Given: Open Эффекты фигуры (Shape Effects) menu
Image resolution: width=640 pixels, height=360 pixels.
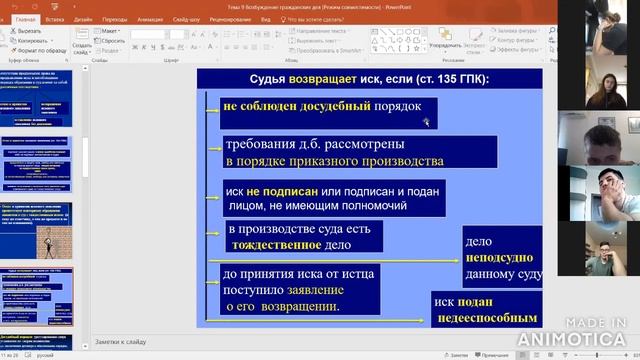Looking at the screenshot, I should click(x=515, y=50).
